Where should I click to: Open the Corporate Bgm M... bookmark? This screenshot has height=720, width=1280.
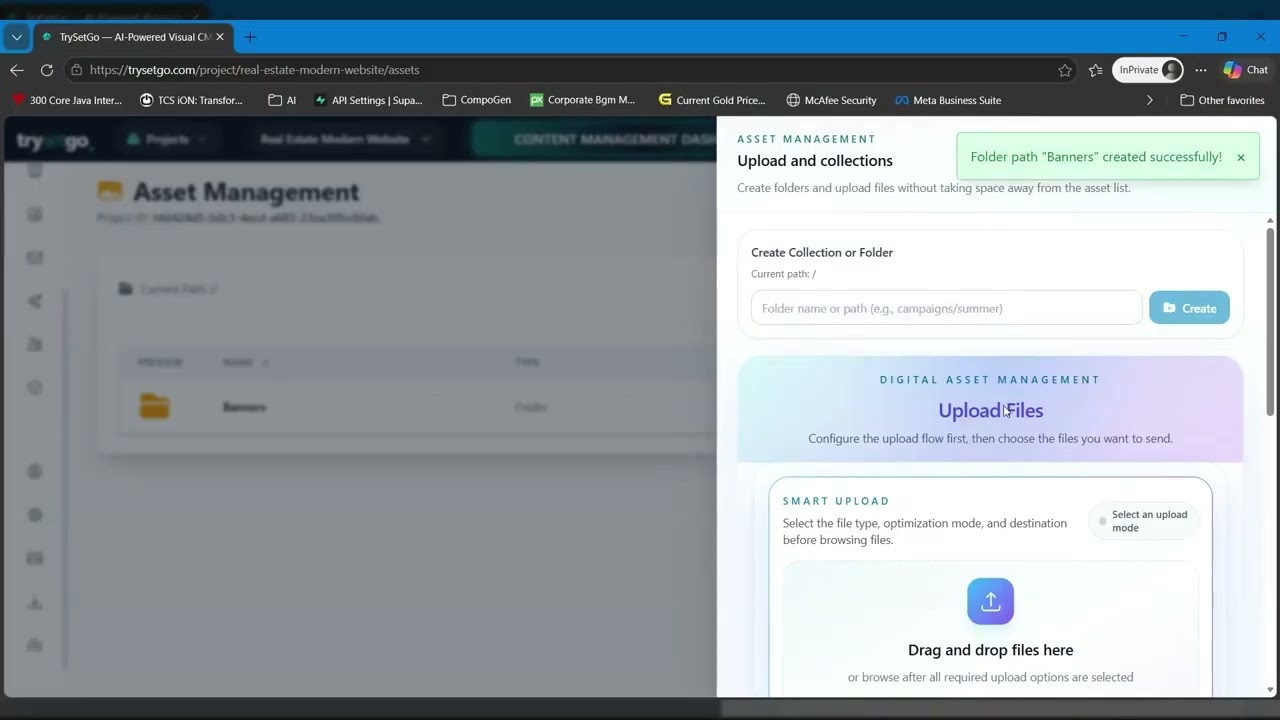click(x=583, y=100)
